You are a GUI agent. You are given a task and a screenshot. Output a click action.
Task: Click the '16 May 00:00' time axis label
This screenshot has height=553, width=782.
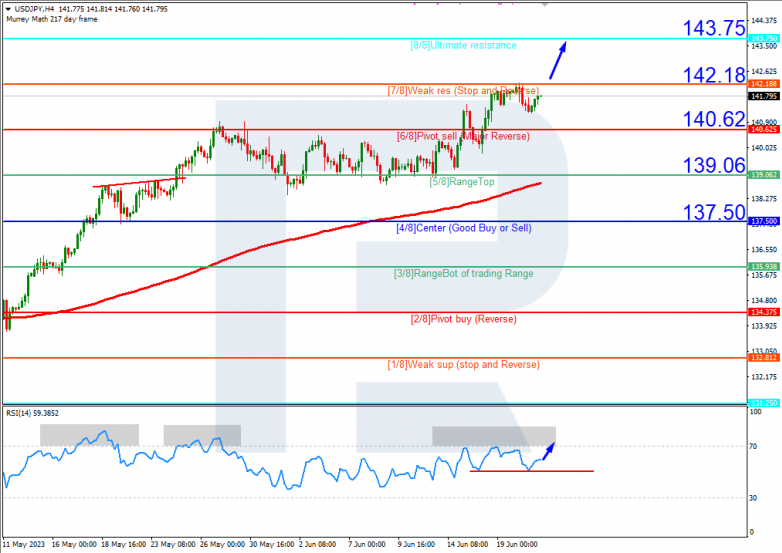(x=74, y=544)
